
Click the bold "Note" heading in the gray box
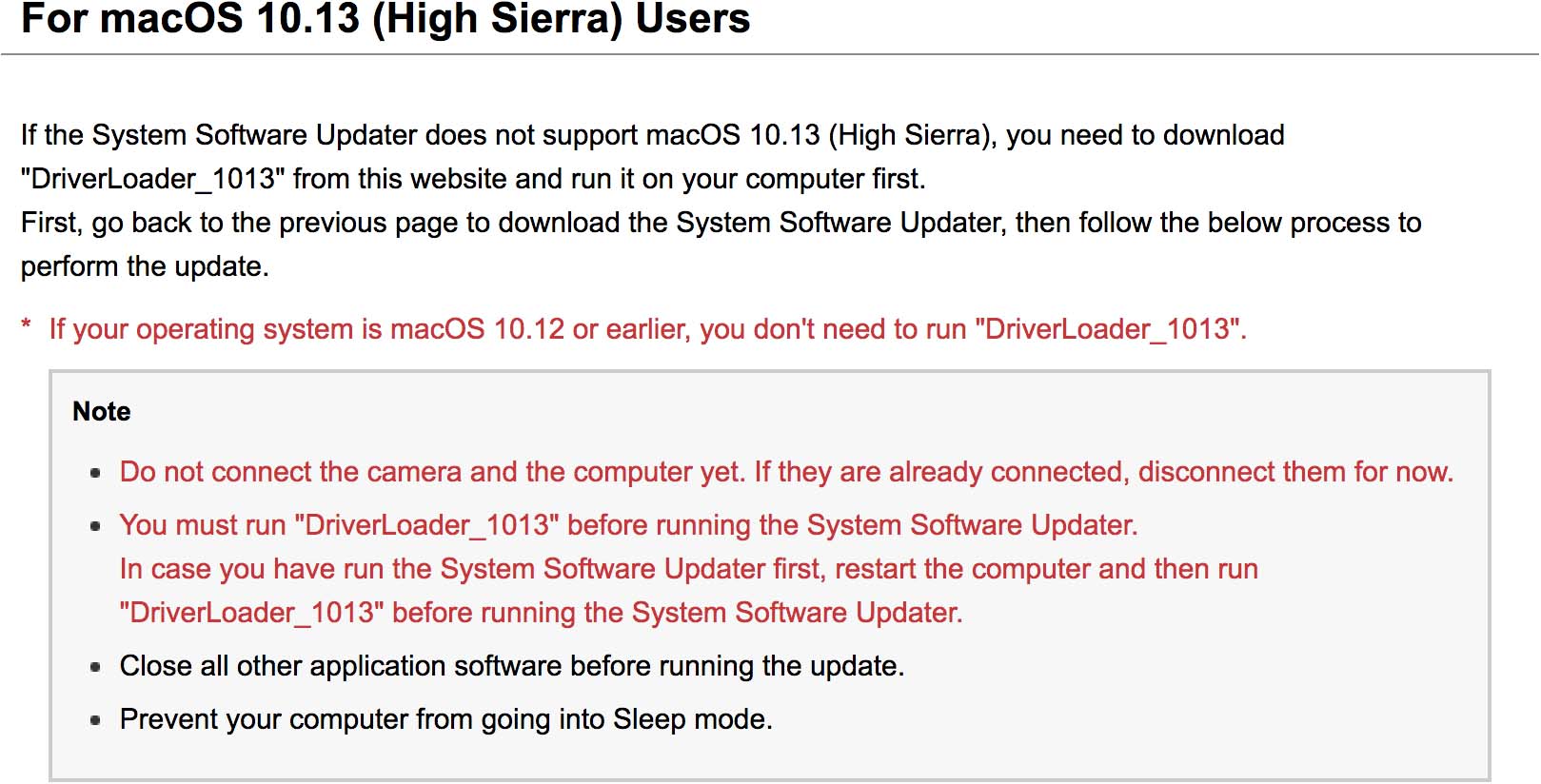102,411
